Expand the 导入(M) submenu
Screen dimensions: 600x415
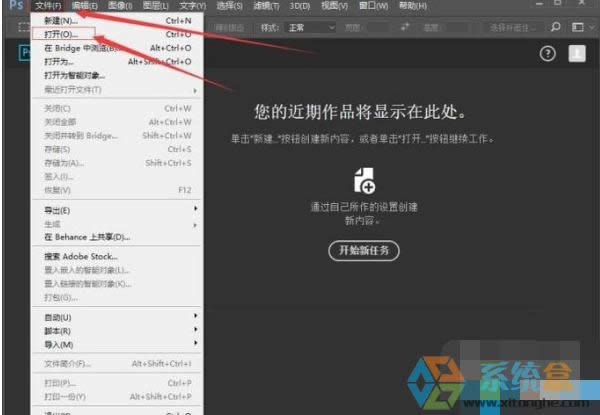coord(60,343)
